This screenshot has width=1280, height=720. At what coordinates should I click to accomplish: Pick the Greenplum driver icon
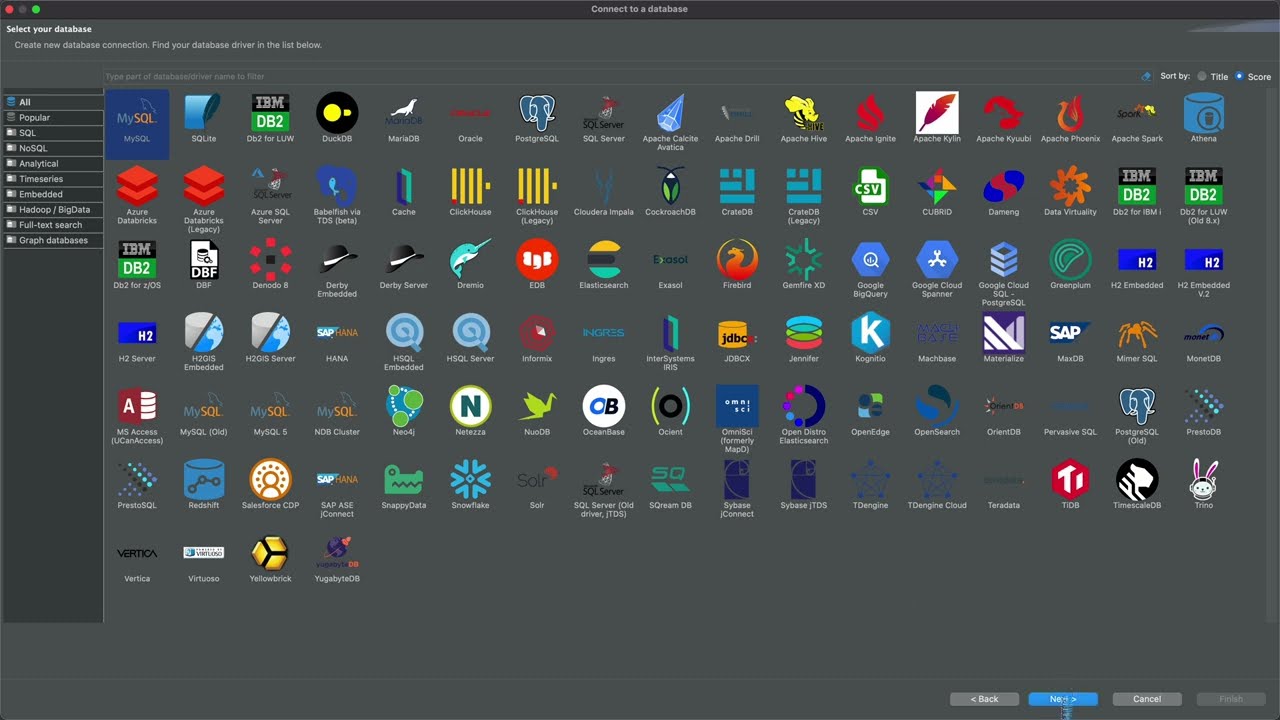(1070, 265)
